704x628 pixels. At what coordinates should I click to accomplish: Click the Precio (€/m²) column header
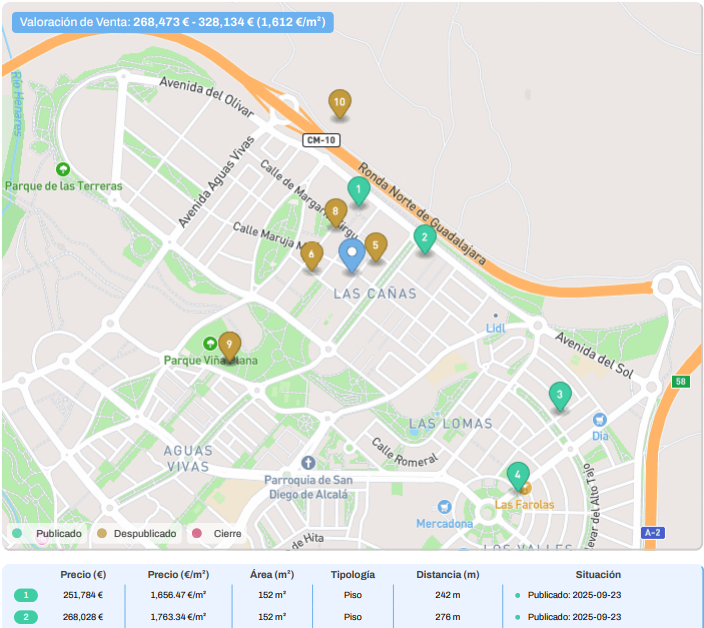178,575
